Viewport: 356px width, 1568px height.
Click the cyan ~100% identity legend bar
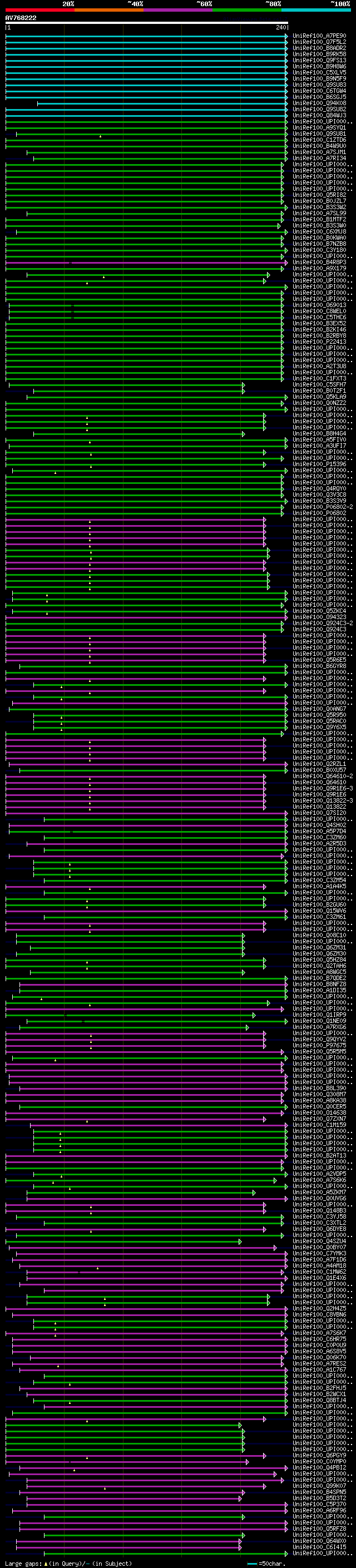point(317,10)
